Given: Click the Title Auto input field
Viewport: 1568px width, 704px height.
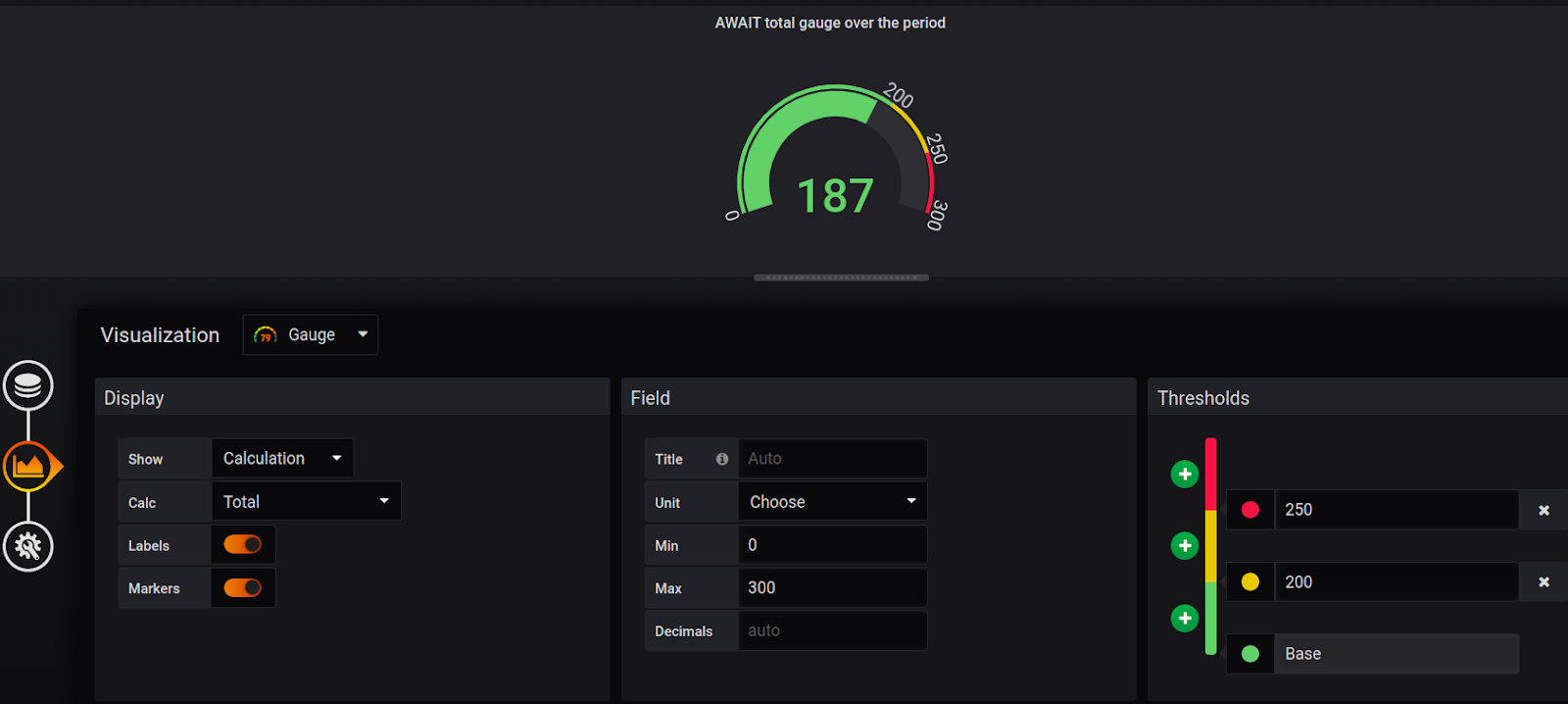Looking at the screenshot, I should (x=832, y=459).
